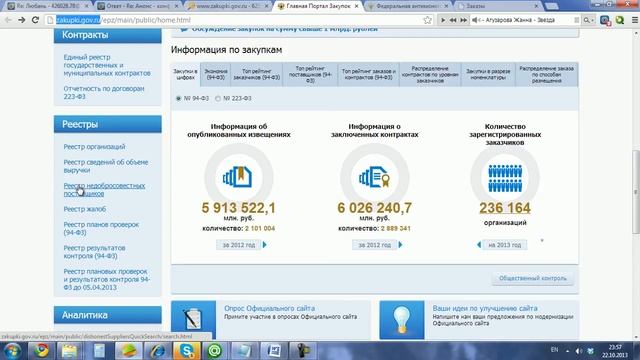The image size is (640, 360).
Task: Switch to the 'Федеральная антимонопольная' browser tab
Action: pyautogui.click(x=407, y=6)
